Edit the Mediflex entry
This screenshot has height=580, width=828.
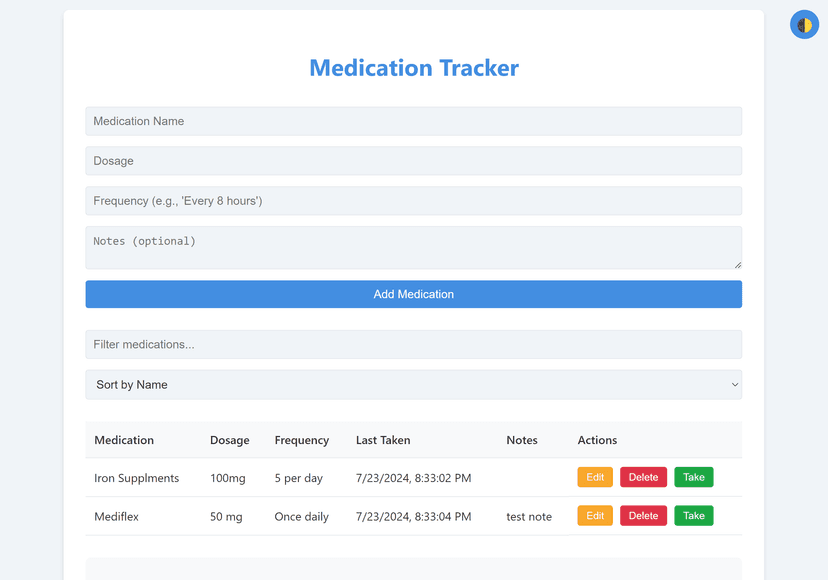595,516
